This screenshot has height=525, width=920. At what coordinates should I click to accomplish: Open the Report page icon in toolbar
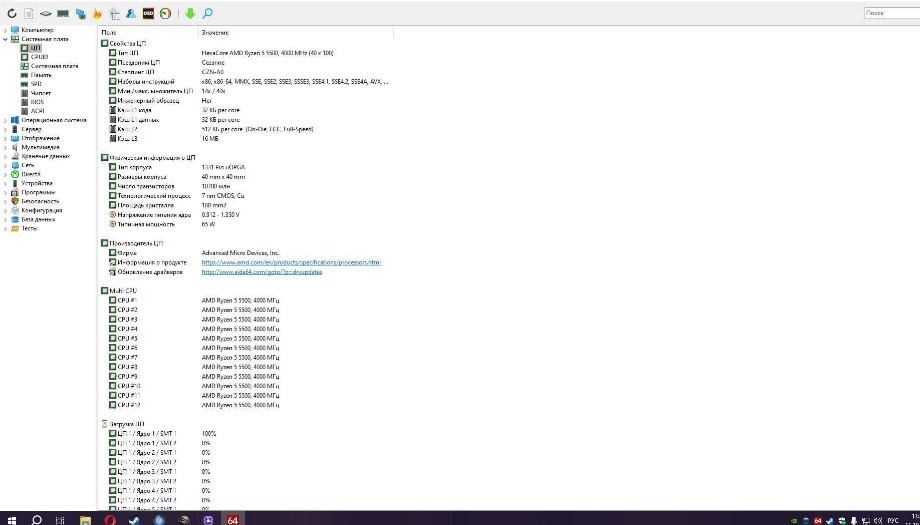[28, 13]
